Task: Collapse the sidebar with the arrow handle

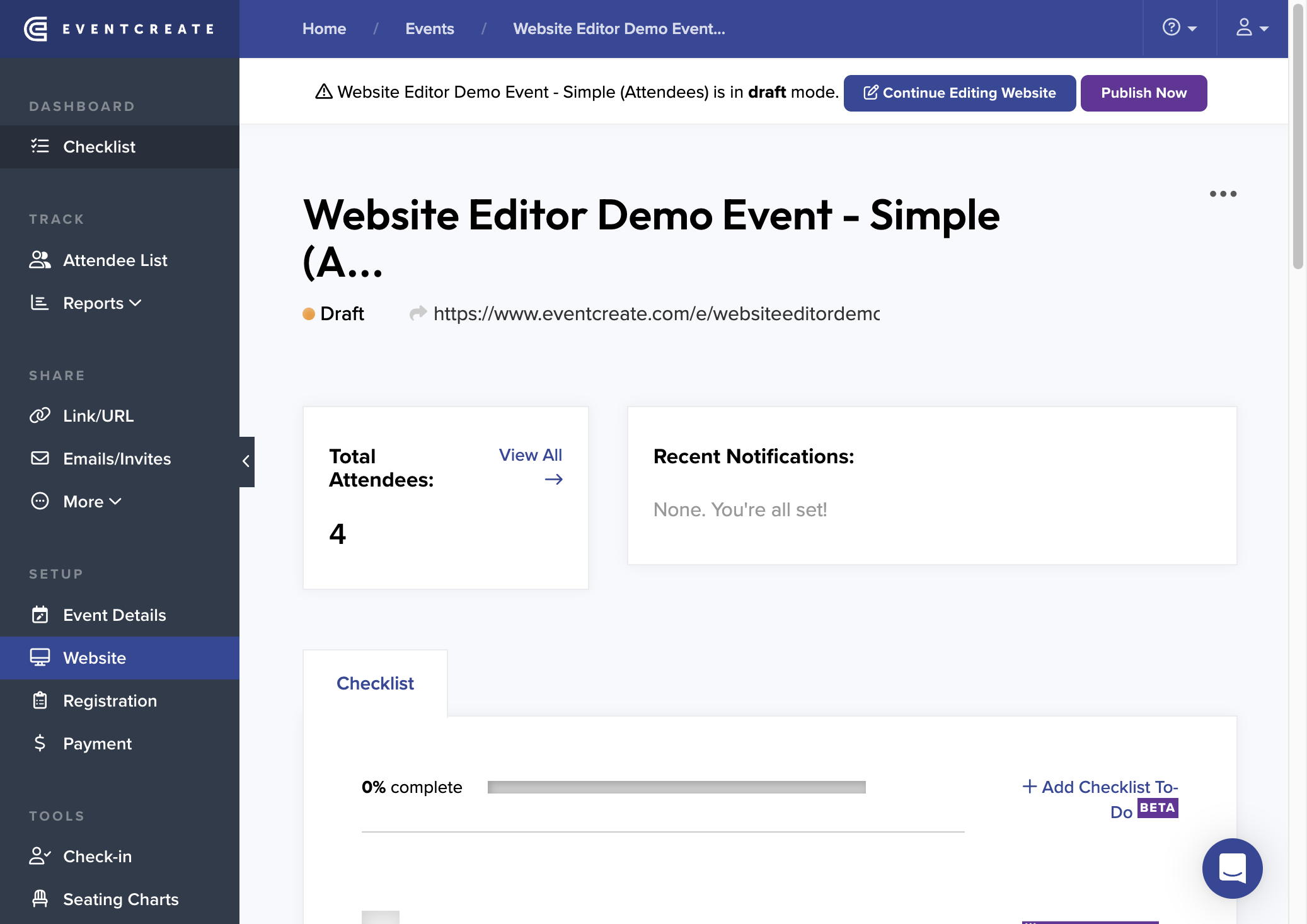Action: pos(246,461)
